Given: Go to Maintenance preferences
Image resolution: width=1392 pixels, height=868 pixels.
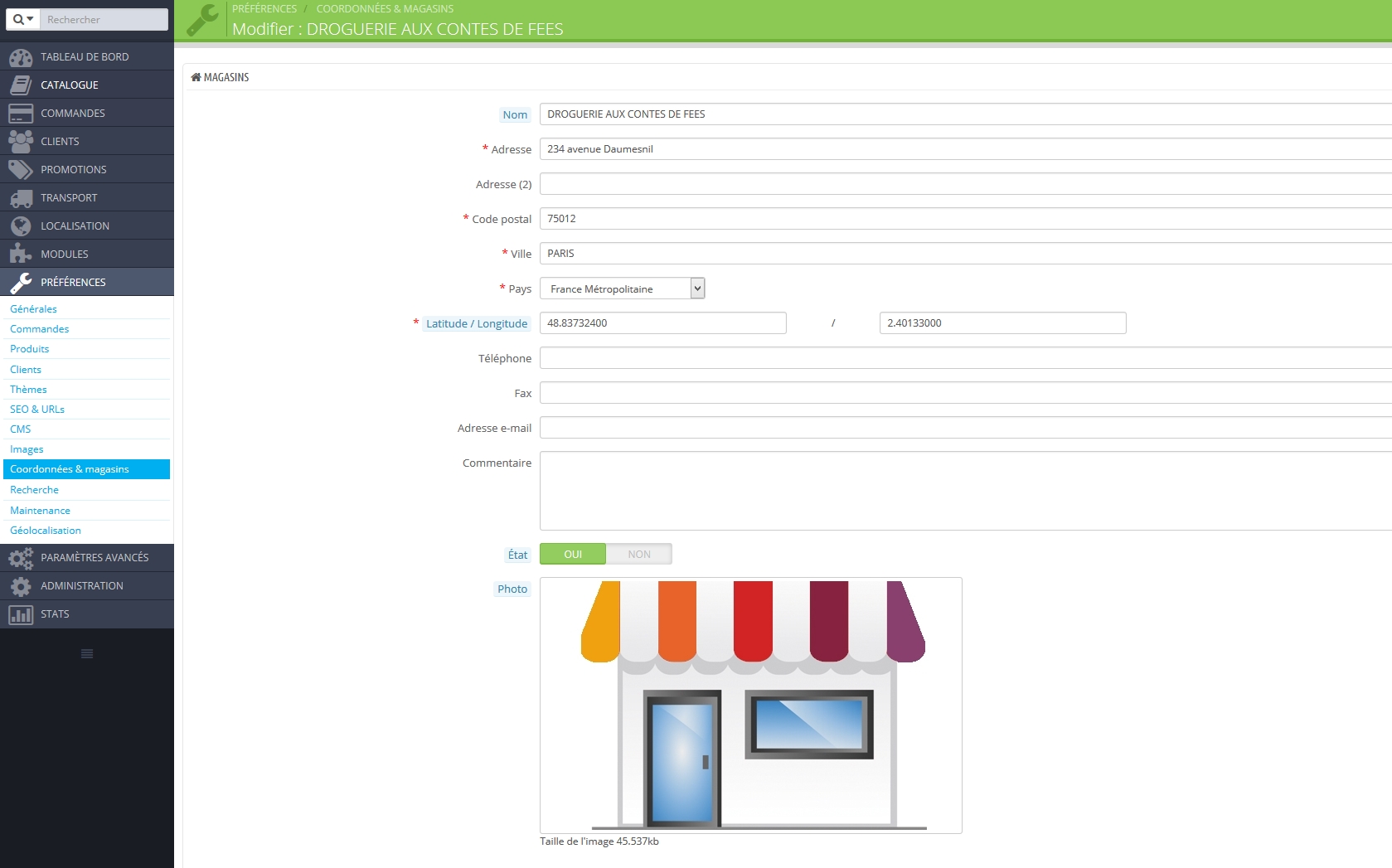Looking at the screenshot, I should [87, 511].
